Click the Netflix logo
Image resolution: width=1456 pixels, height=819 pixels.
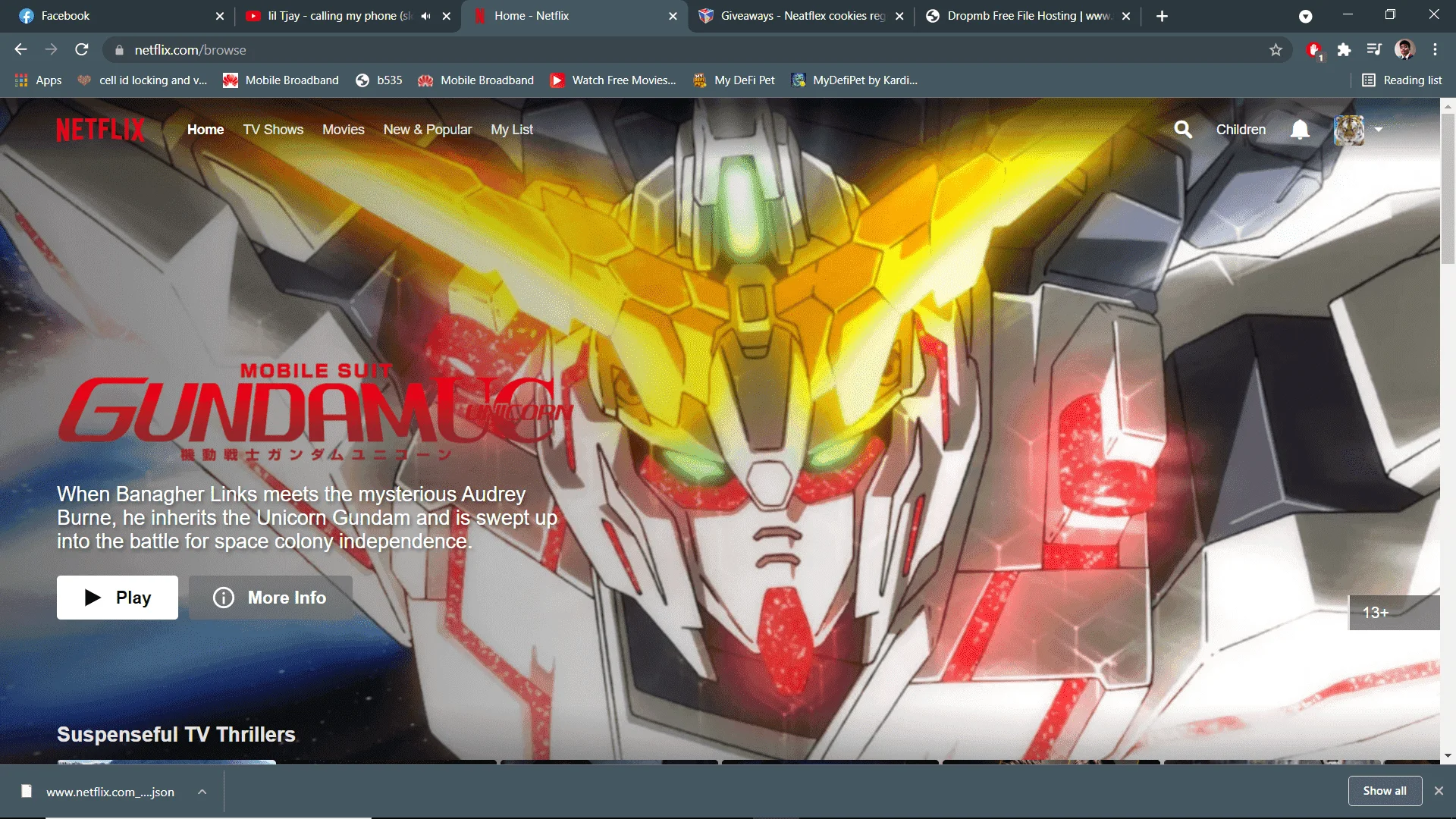100,130
